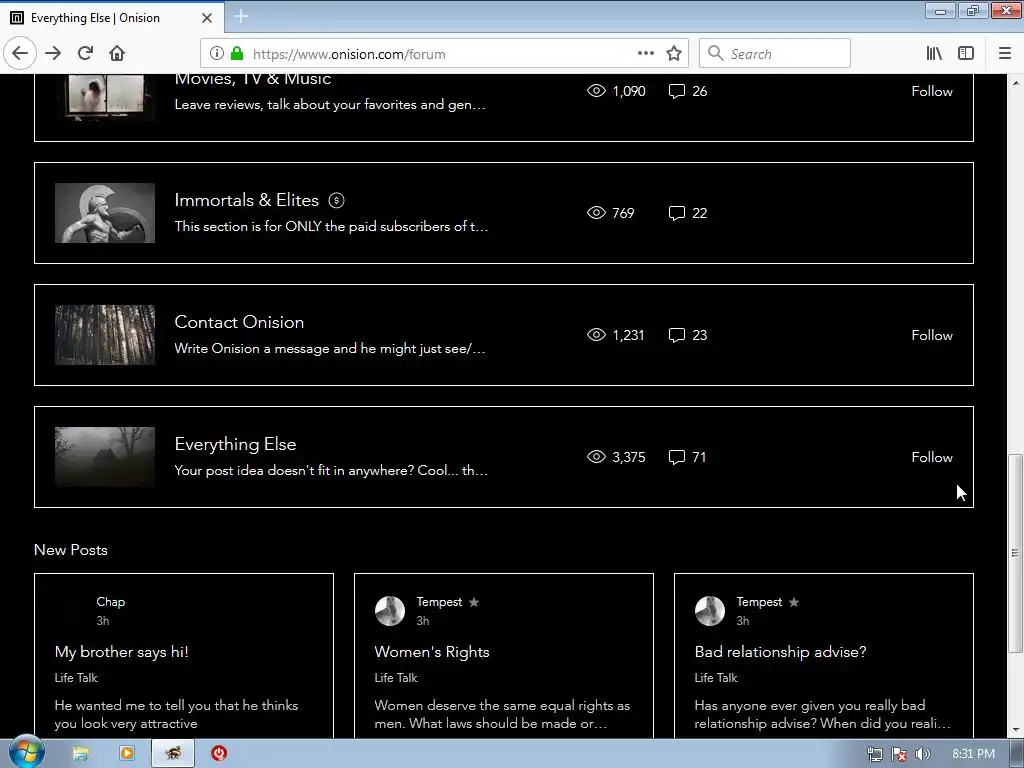Click the comments icon for Everything Else
Screen dimensions: 1024x768
(x=677, y=457)
